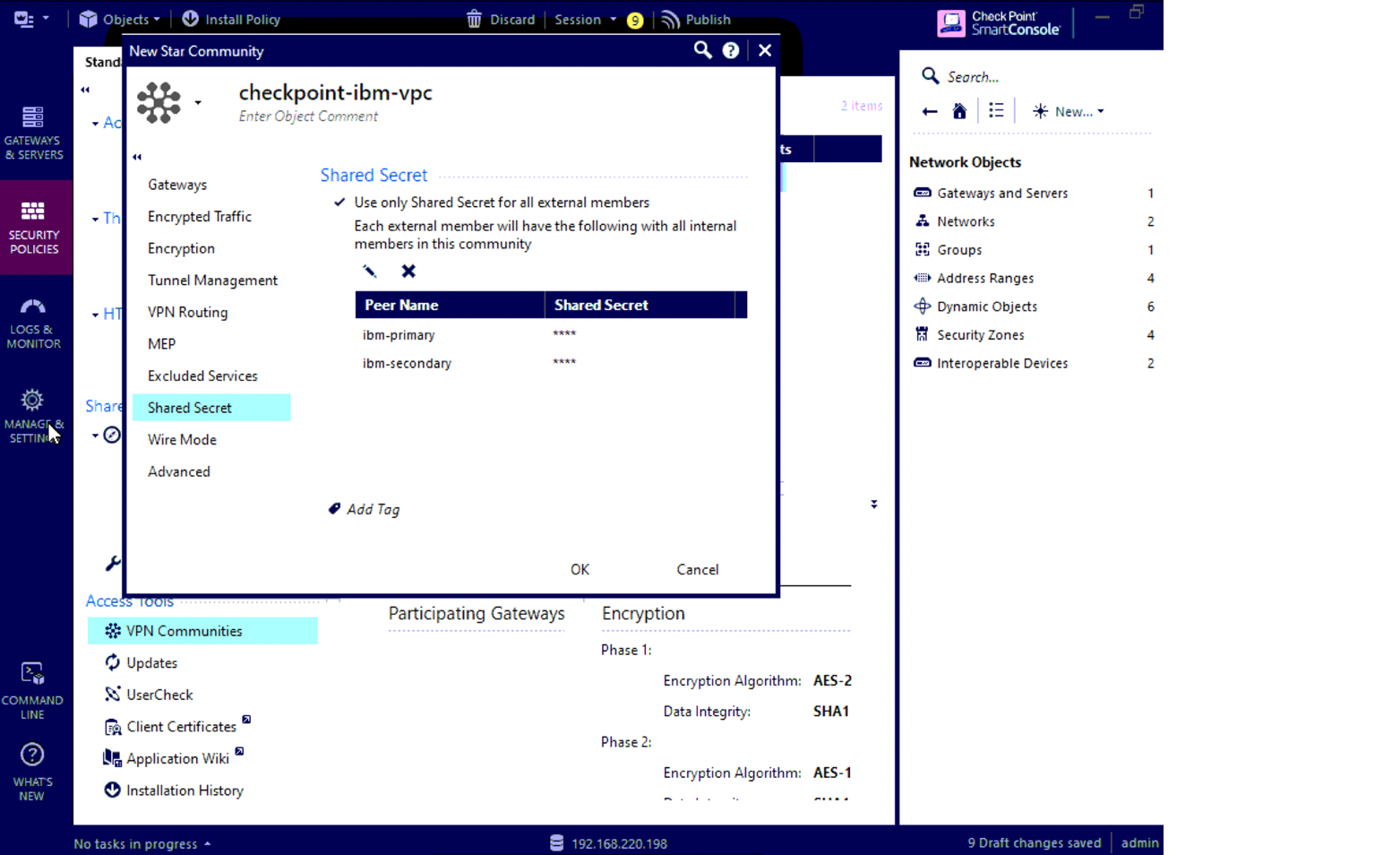Image resolution: width=1400 pixels, height=855 pixels.
Task: Select the pencil icon to edit shared secret
Action: 369,271
